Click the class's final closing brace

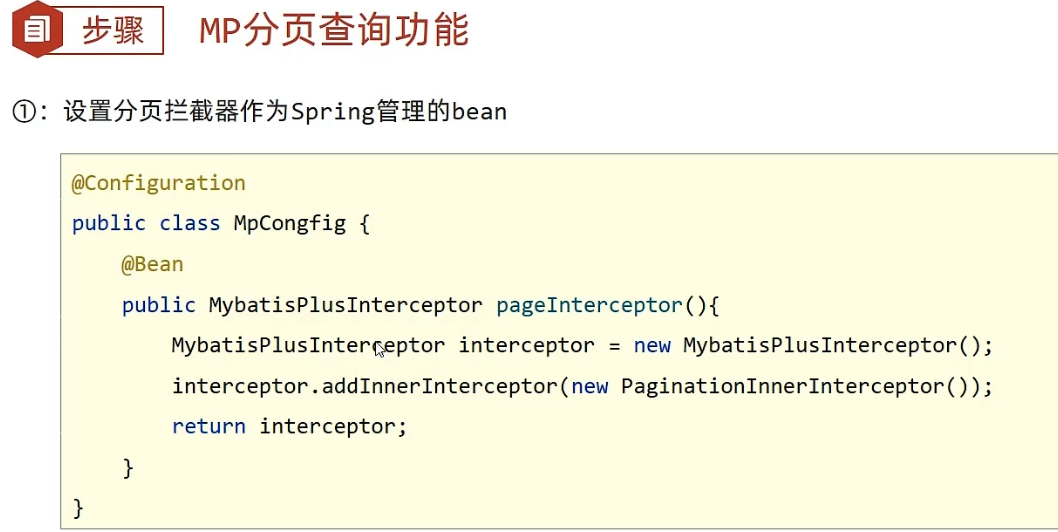pyautogui.click(x=78, y=508)
